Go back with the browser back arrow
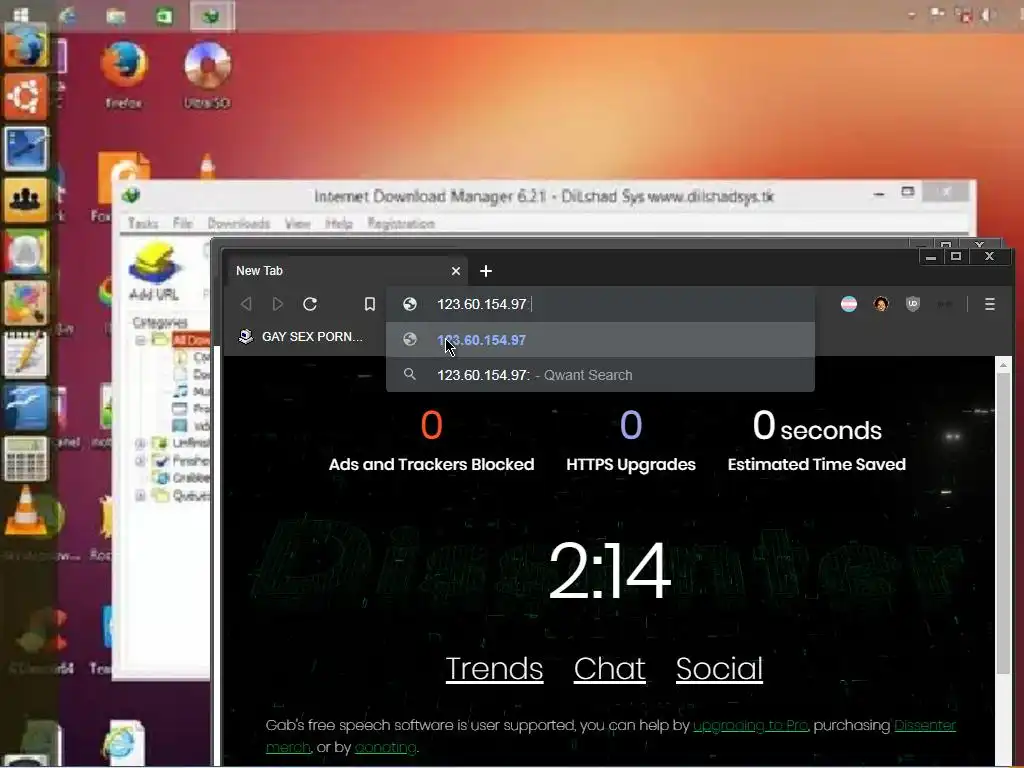 coord(246,304)
